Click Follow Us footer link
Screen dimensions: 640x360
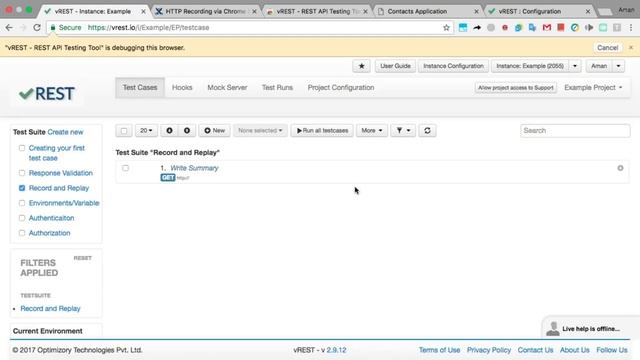coord(611,350)
